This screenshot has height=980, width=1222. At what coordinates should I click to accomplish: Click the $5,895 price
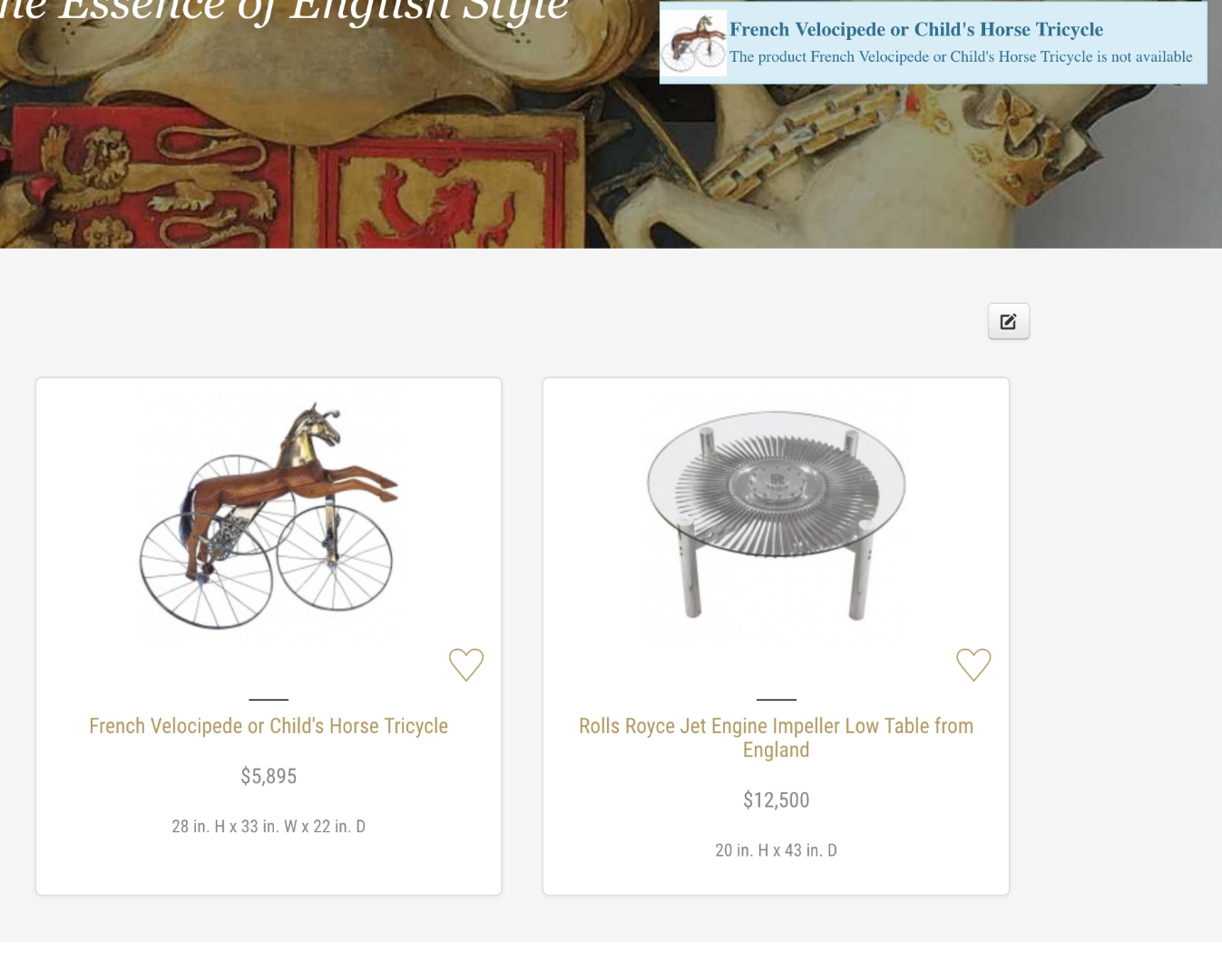click(x=269, y=776)
